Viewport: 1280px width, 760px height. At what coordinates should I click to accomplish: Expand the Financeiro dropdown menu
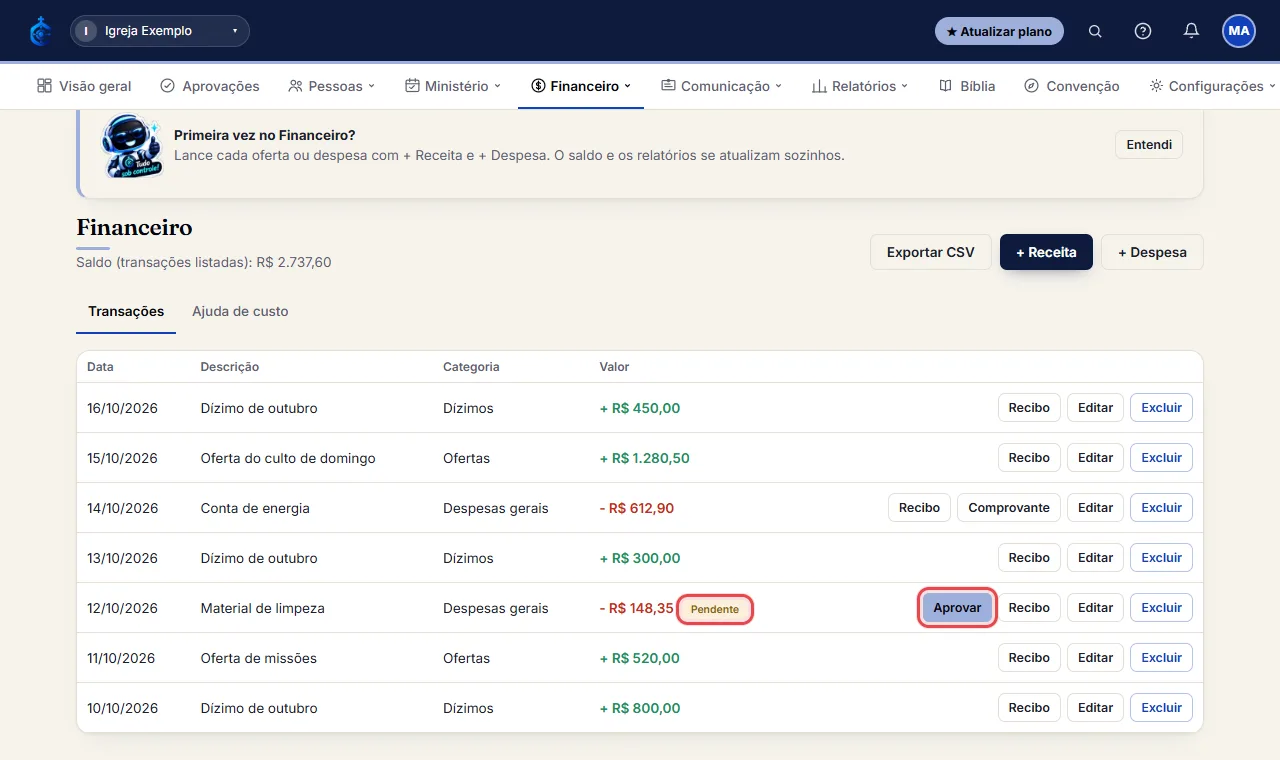click(x=581, y=86)
